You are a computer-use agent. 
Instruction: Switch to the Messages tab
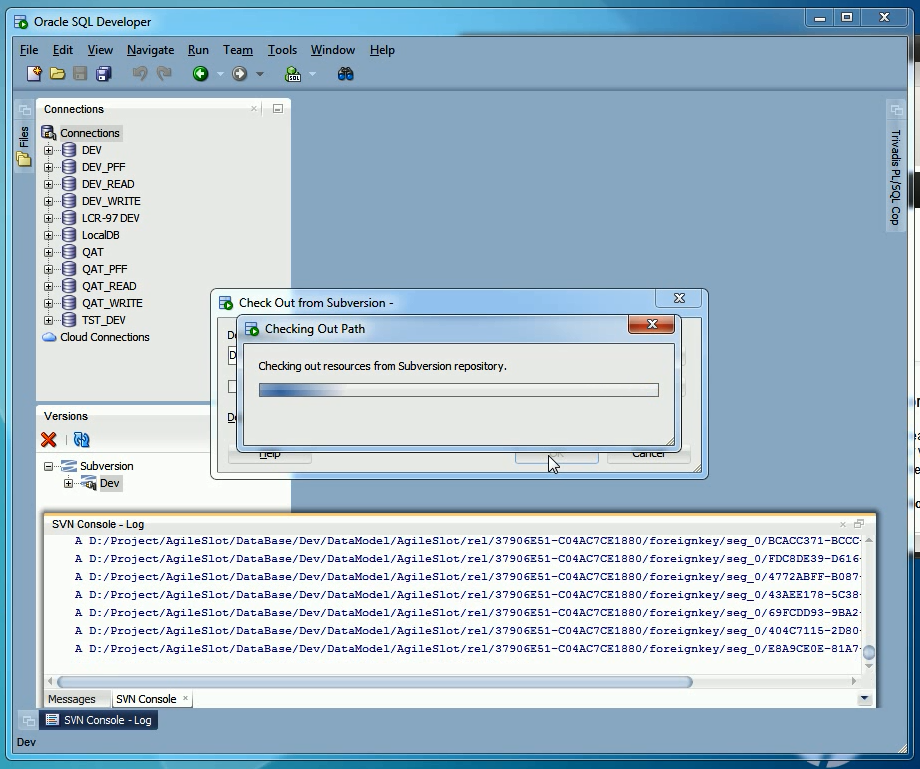tap(72, 699)
